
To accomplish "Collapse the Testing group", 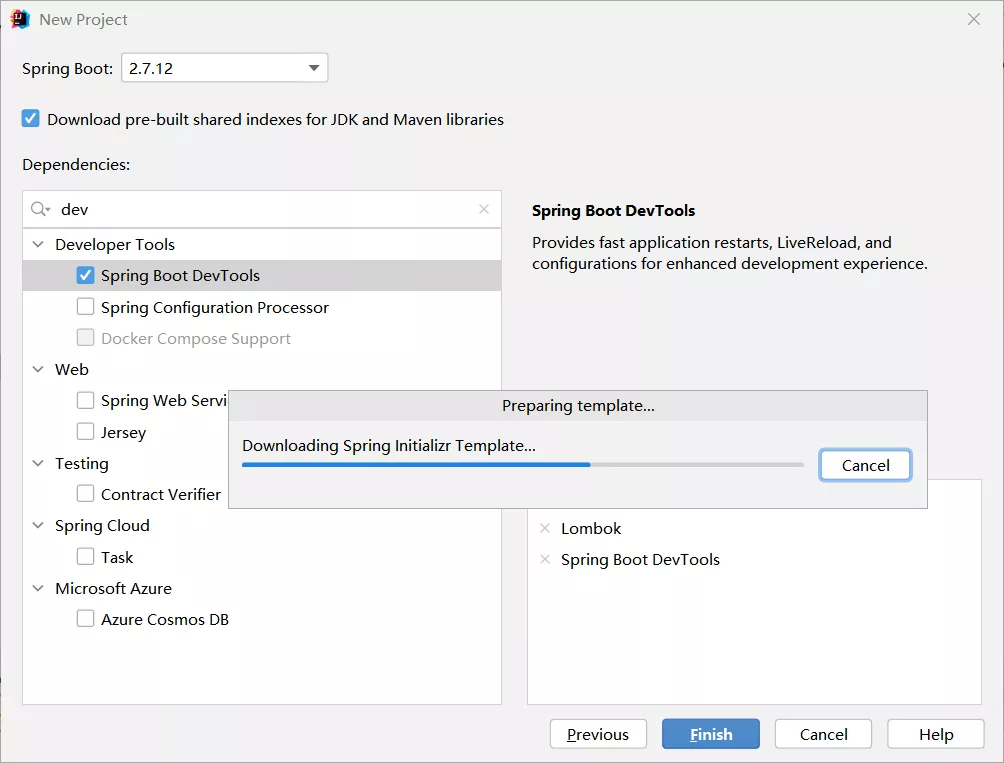I will [38, 463].
